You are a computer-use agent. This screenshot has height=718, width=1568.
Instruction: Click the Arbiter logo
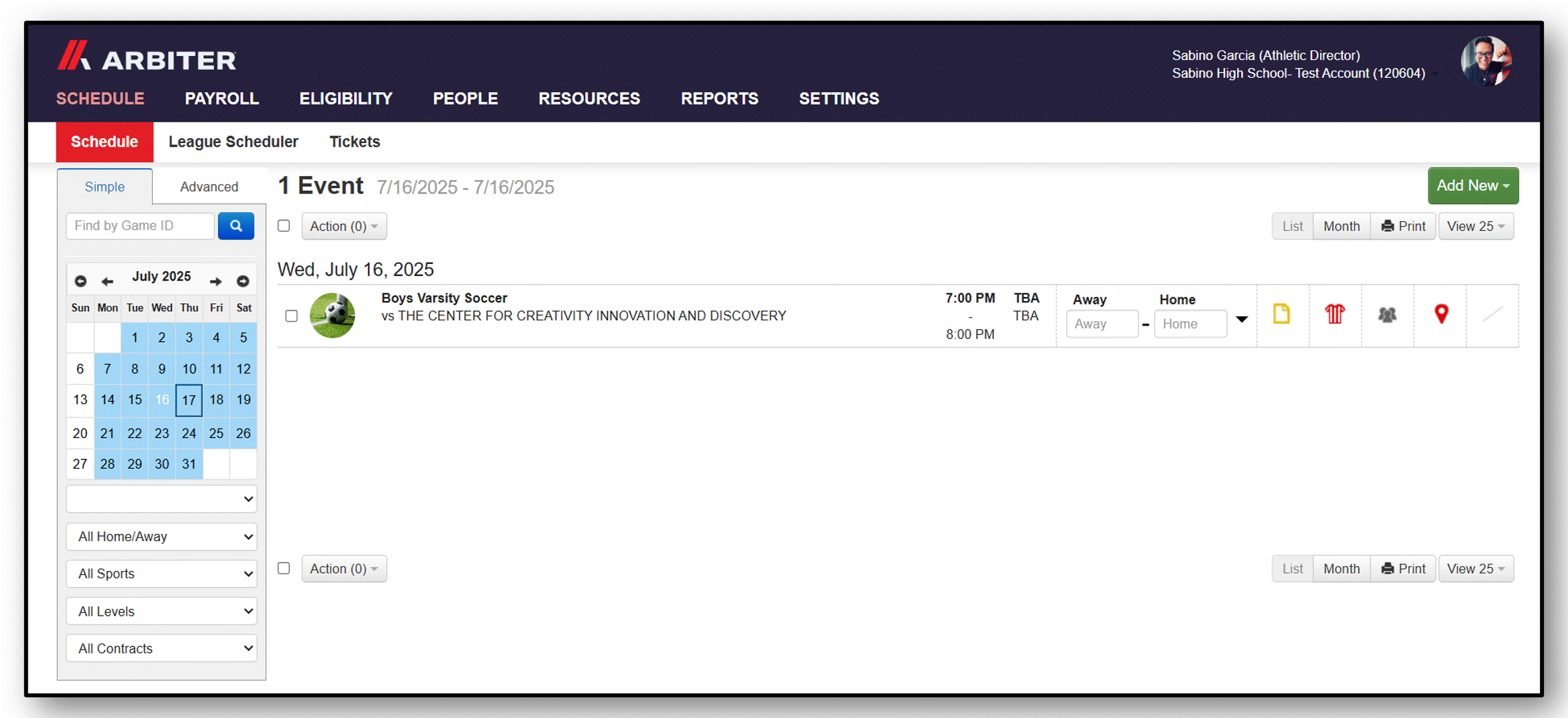pos(146,57)
